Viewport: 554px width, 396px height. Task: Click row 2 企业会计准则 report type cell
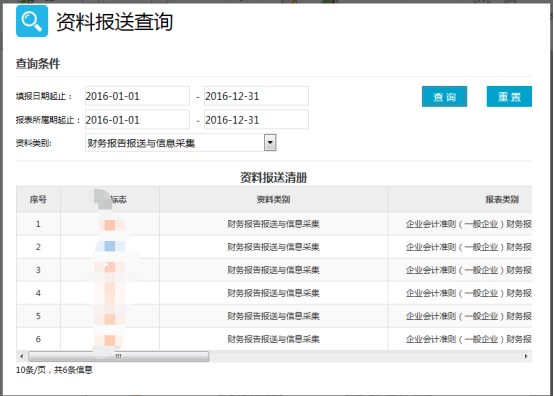460,247
